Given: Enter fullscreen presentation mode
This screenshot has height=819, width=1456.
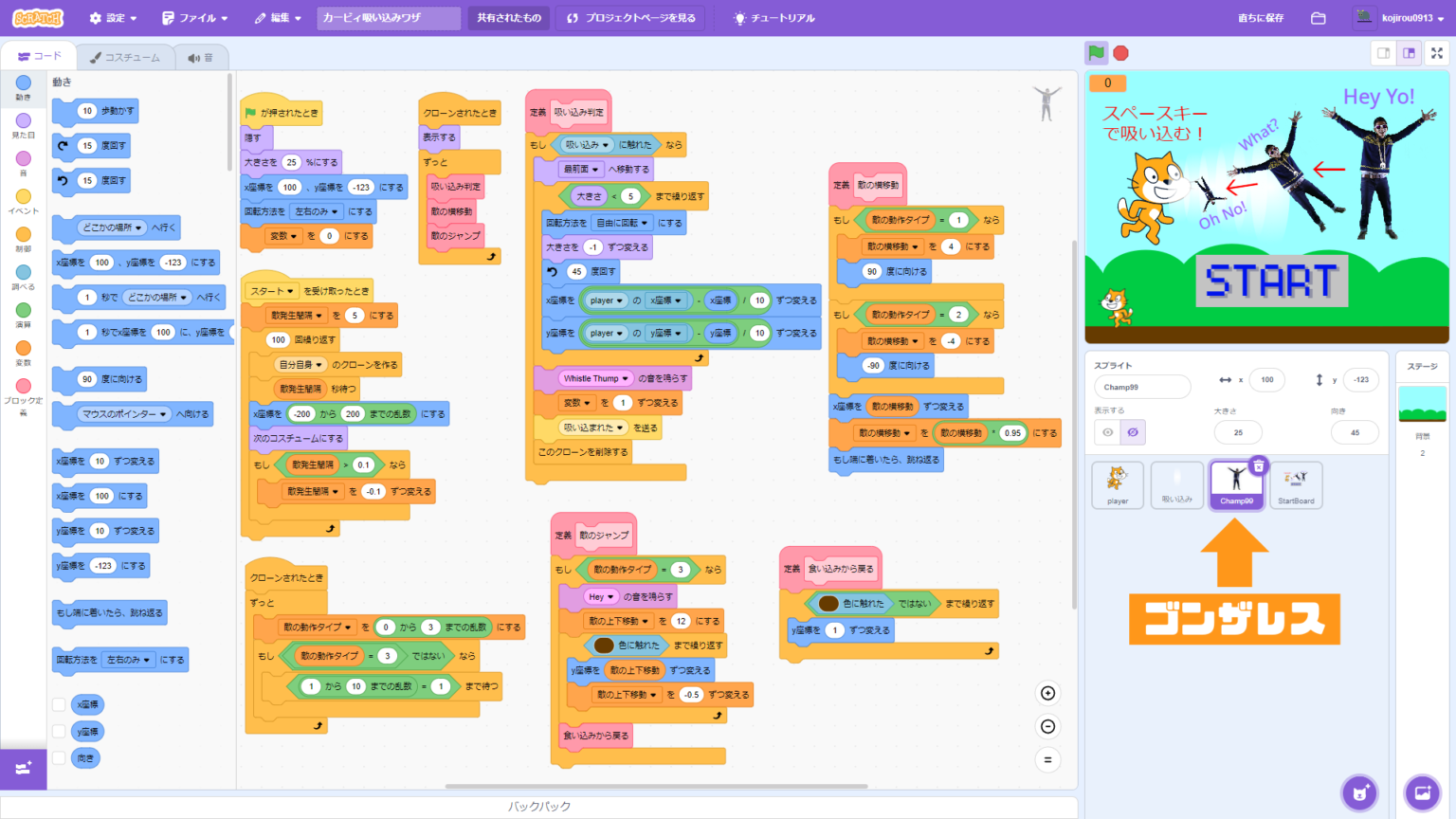Looking at the screenshot, I should pyautogui.click(x=1437, y=53).
